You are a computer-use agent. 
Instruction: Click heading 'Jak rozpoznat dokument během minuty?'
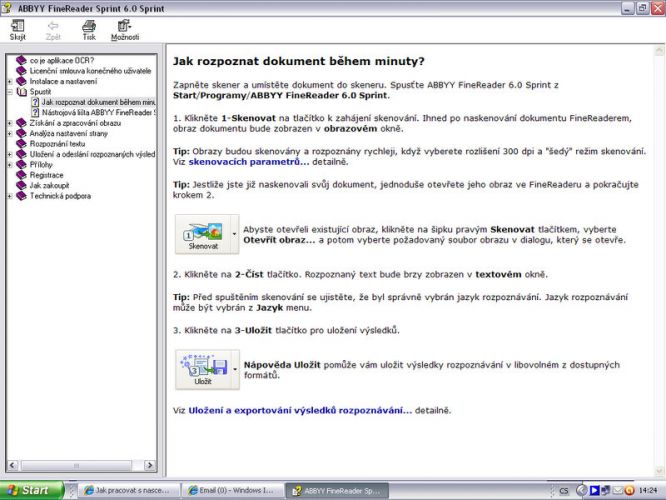pyautogui.click(x=299, y=61)
